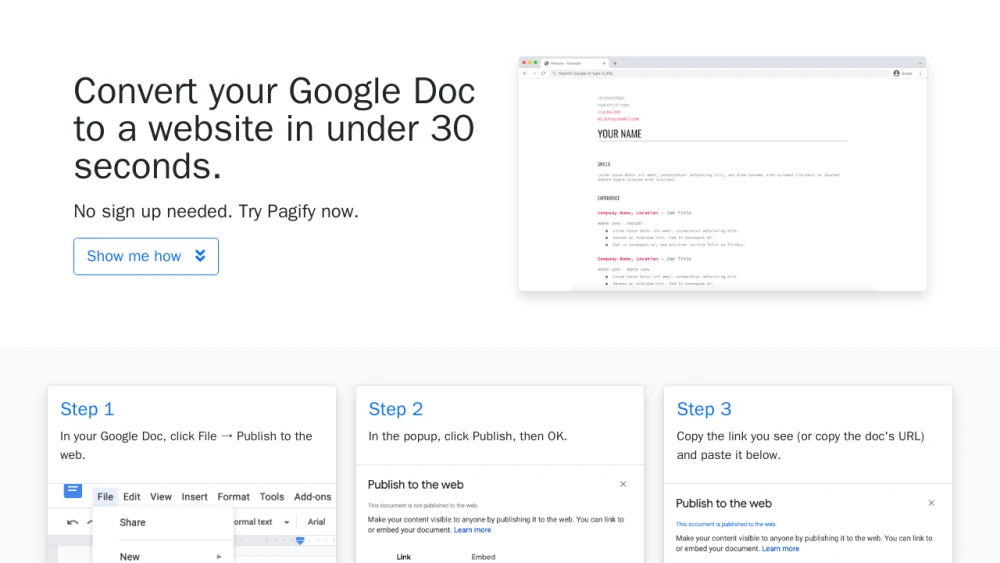Viewport: 1000px width, 563px height.
Task: Open the resume example browser preview image
Action: tap(723, 174)
